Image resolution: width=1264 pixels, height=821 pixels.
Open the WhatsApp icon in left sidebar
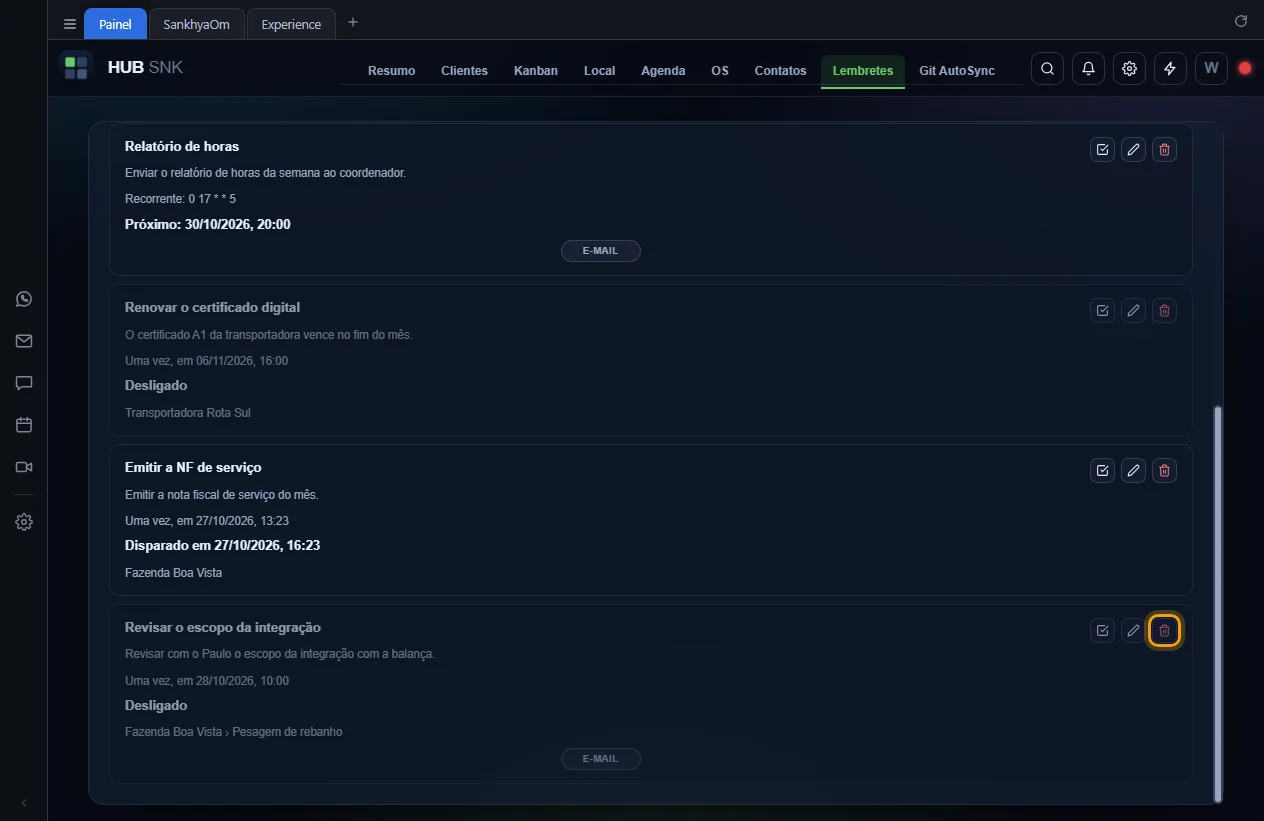click(x=24, y=299)
